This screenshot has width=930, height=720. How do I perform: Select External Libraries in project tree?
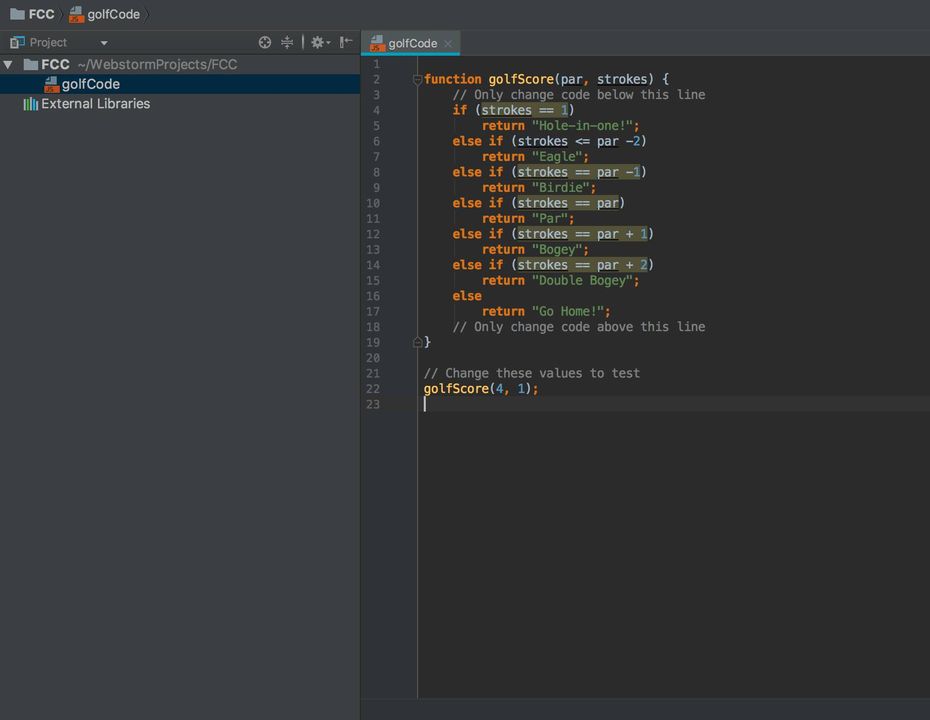(95, 104)
